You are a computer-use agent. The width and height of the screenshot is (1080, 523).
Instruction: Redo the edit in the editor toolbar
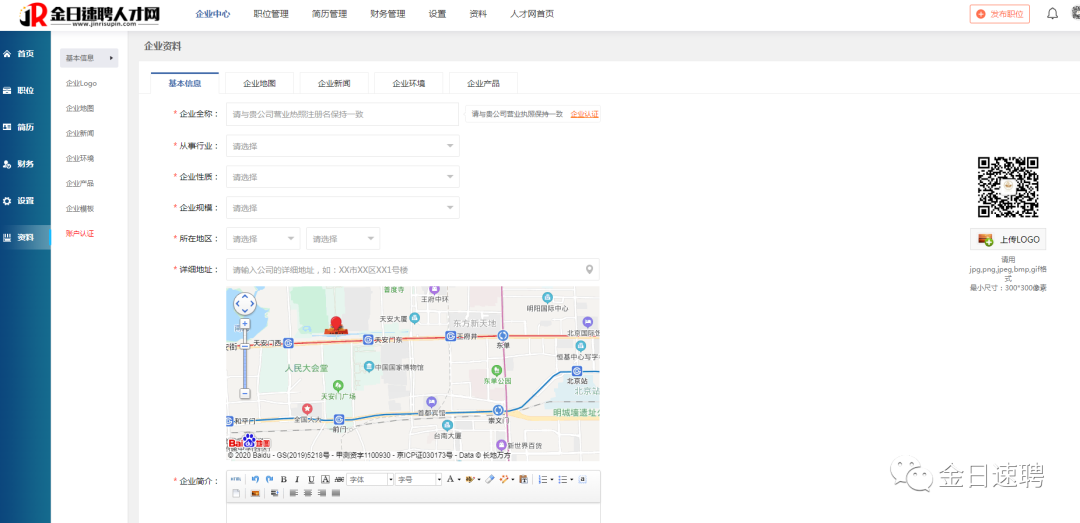point(269,479)
